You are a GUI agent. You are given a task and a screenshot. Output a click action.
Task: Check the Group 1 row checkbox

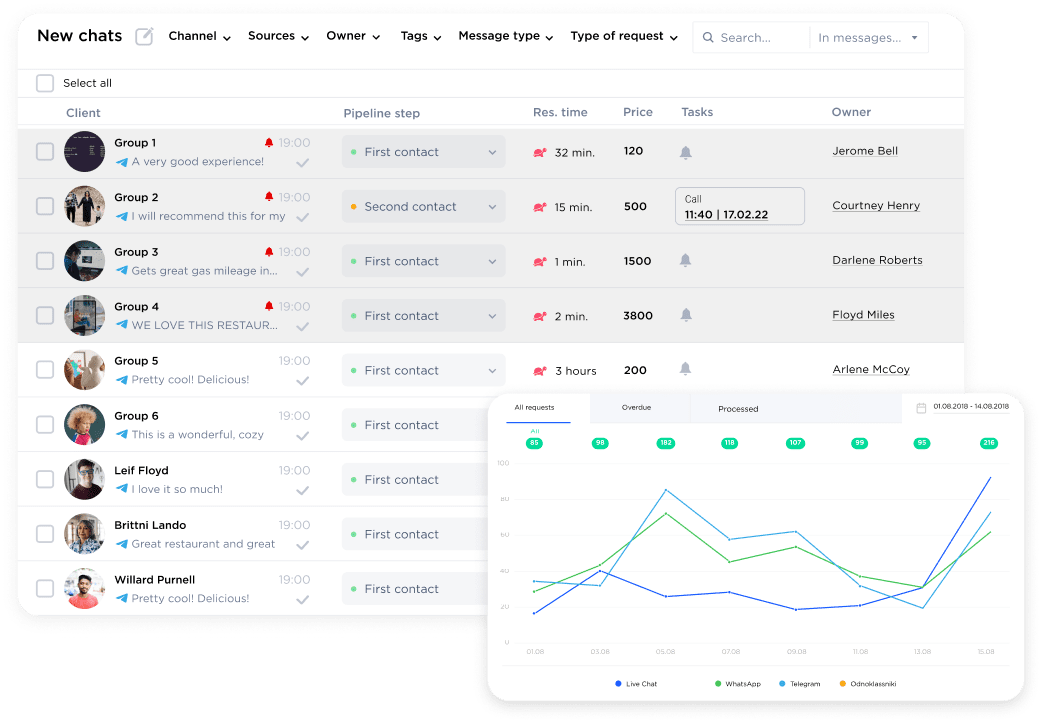[45, 151]
